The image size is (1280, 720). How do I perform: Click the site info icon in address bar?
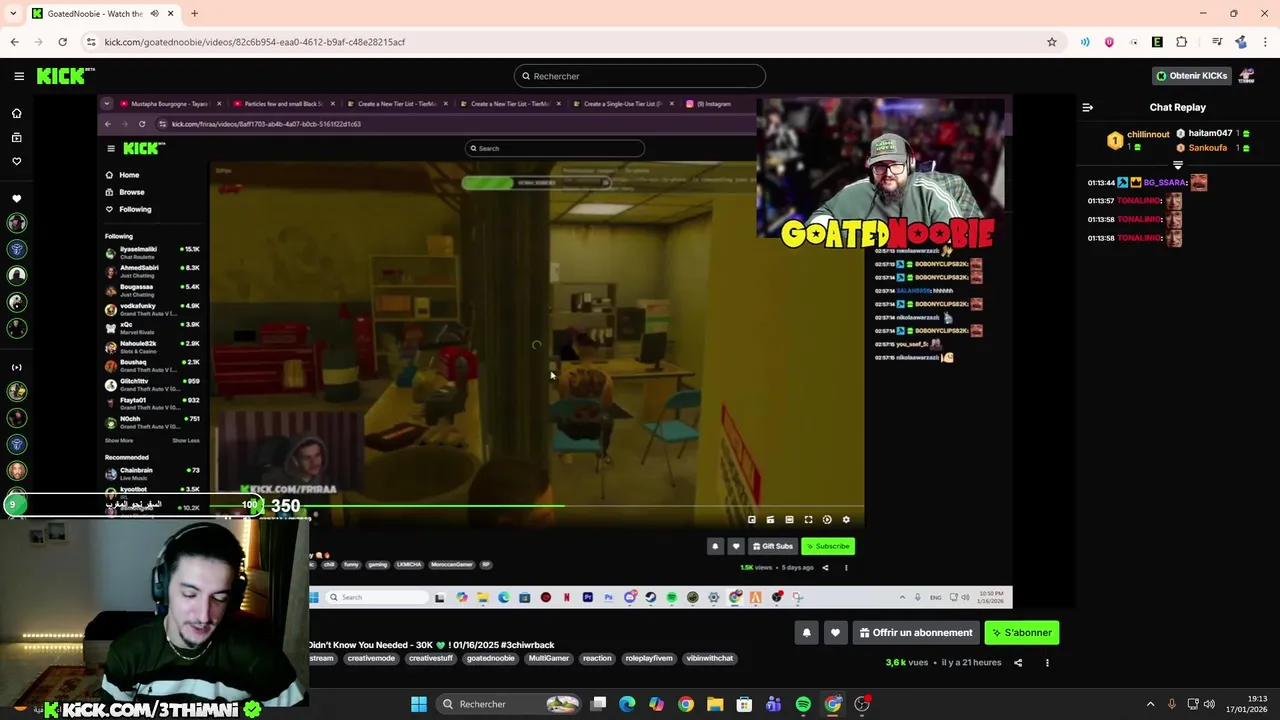[x=91, y=42]
